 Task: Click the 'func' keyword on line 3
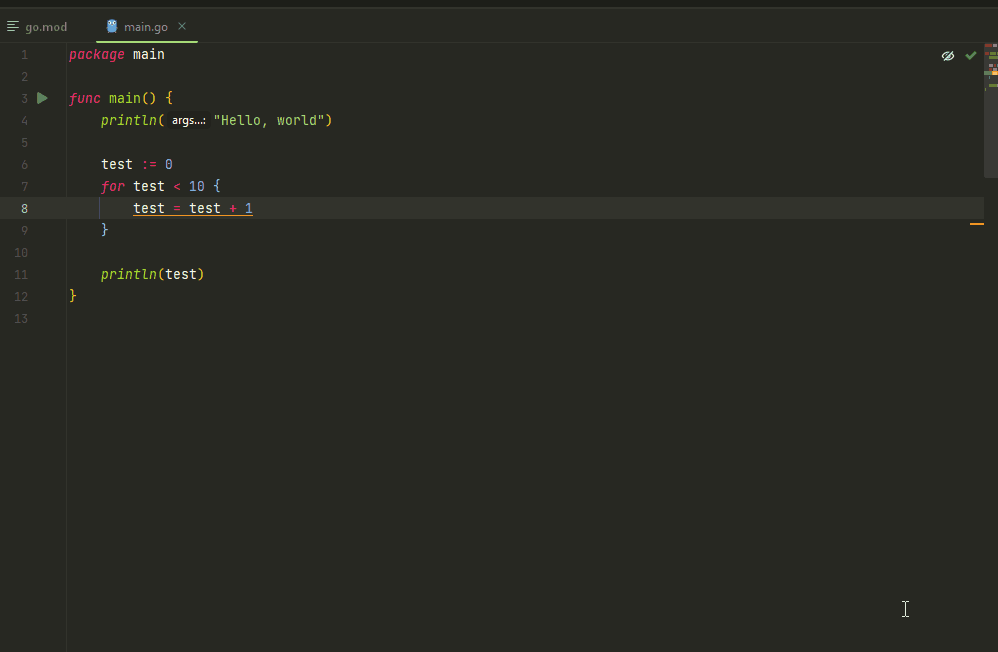[x=85, y=98]
